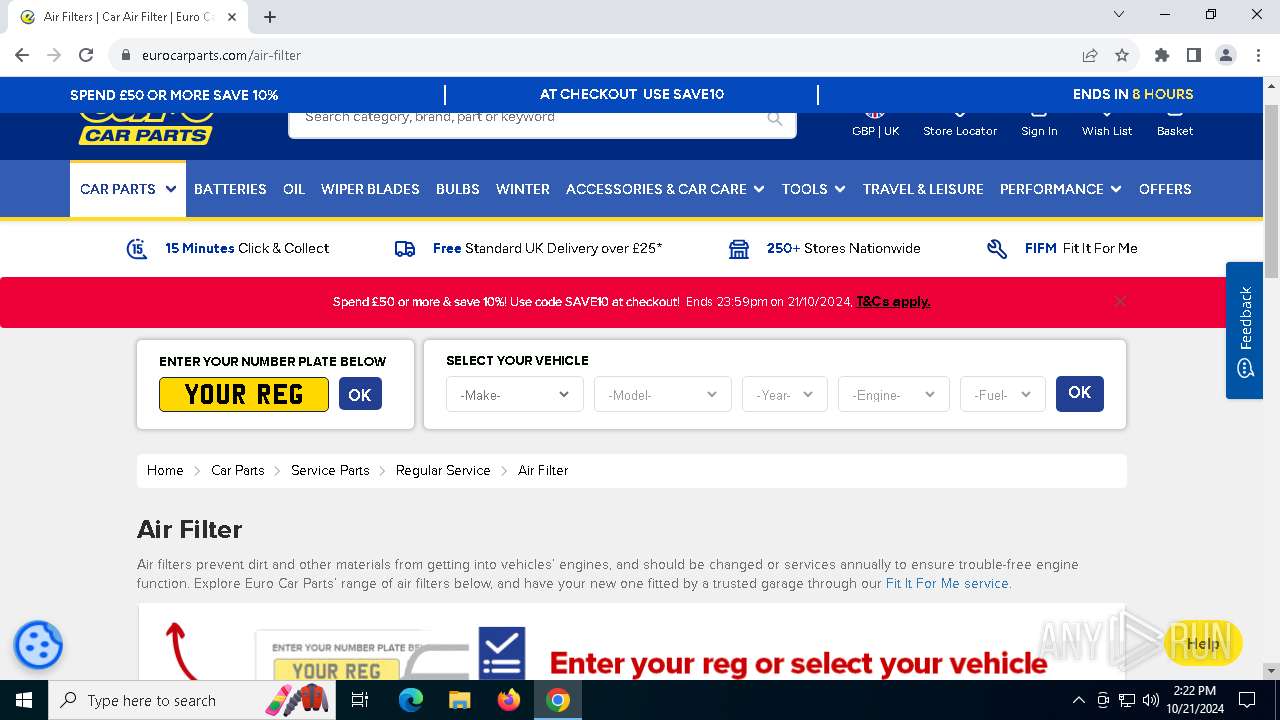Open Travel & Leisure category
1280x720 pixels.
pyautogui.click(x=923, y=189)
